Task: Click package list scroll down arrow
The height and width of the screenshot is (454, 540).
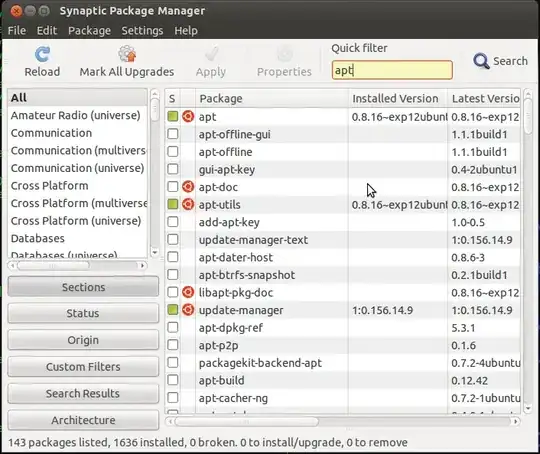Action: click(x=528, y=409)
